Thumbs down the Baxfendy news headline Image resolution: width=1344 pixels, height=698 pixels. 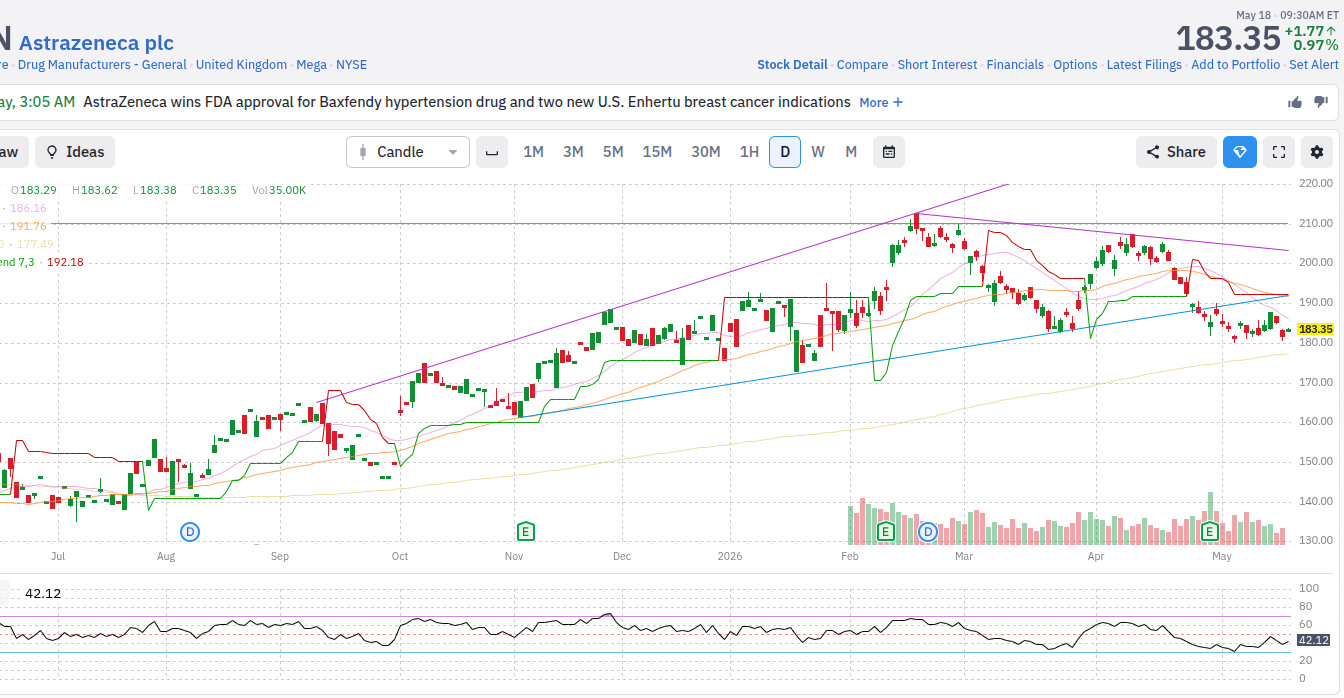click(1320, 102)
